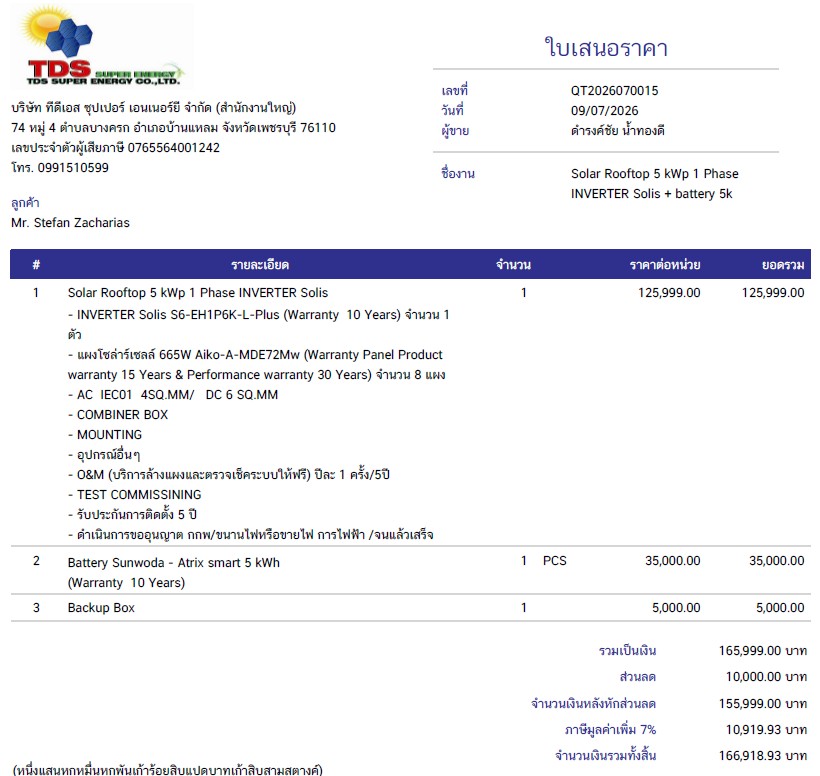Click unit price 125,999.00
The width and height of the screenshot is (820, 776).
(x=669, y=293)
